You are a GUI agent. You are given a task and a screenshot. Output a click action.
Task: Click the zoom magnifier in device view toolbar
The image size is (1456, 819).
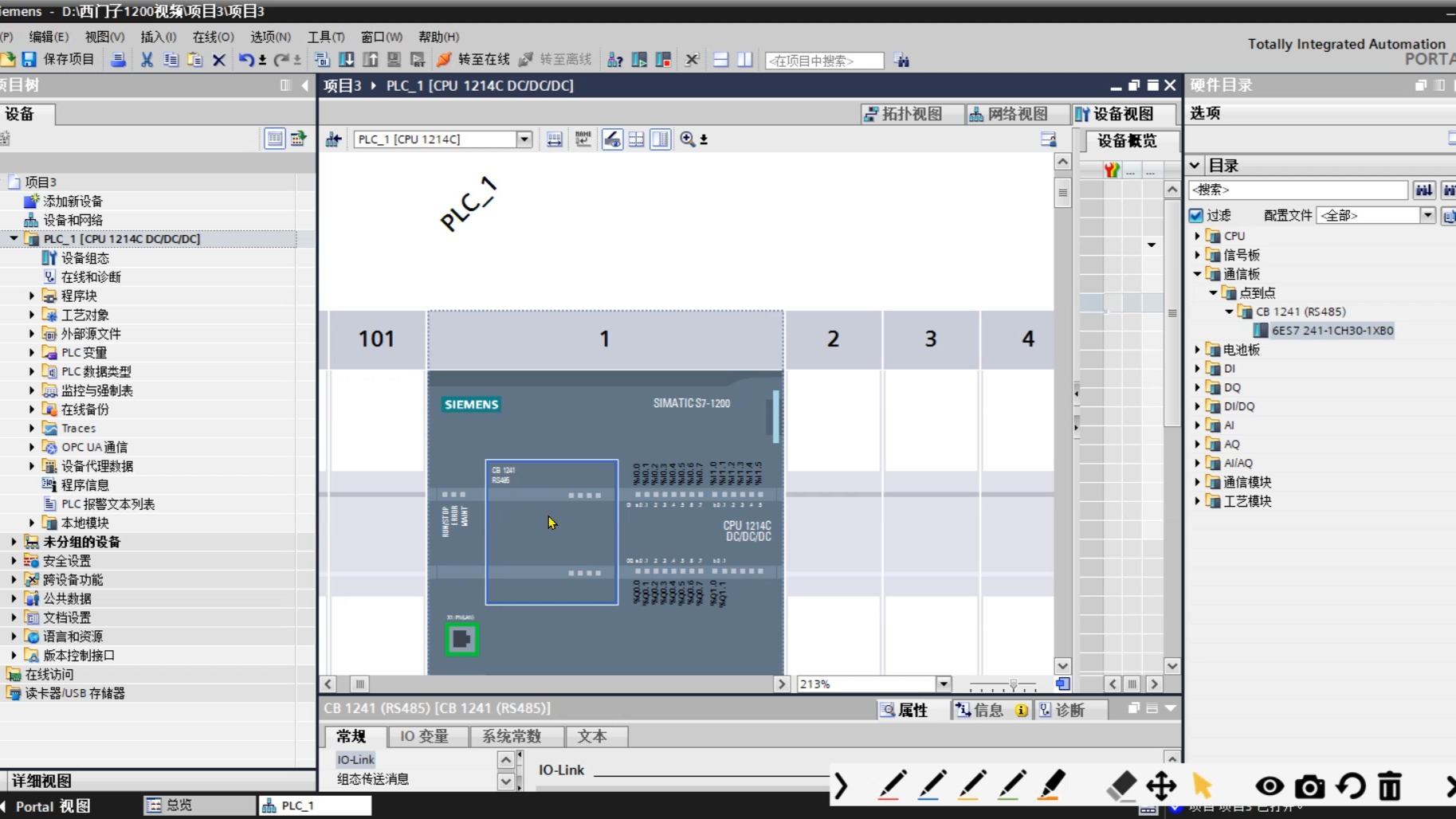[687, 139]
